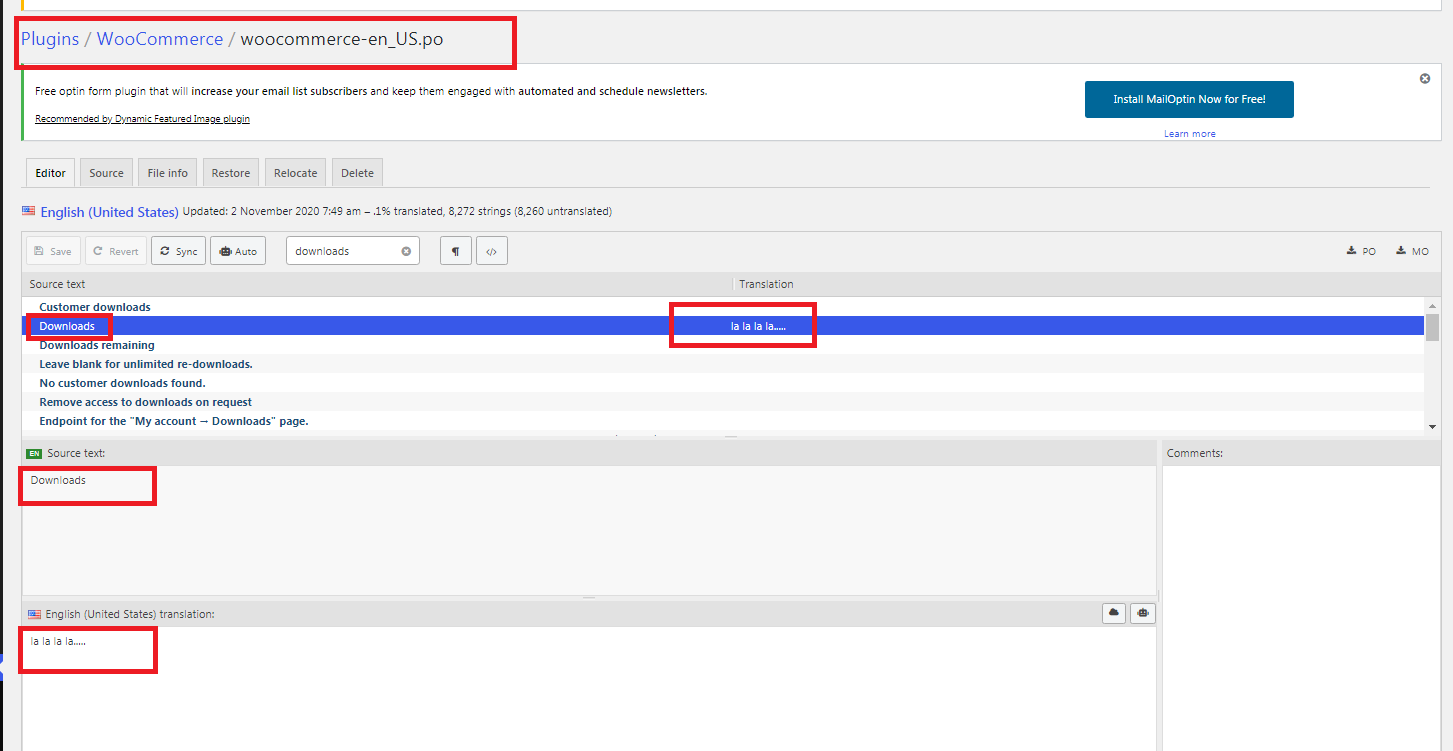Click the Plugins breadcrumb link

50,39
